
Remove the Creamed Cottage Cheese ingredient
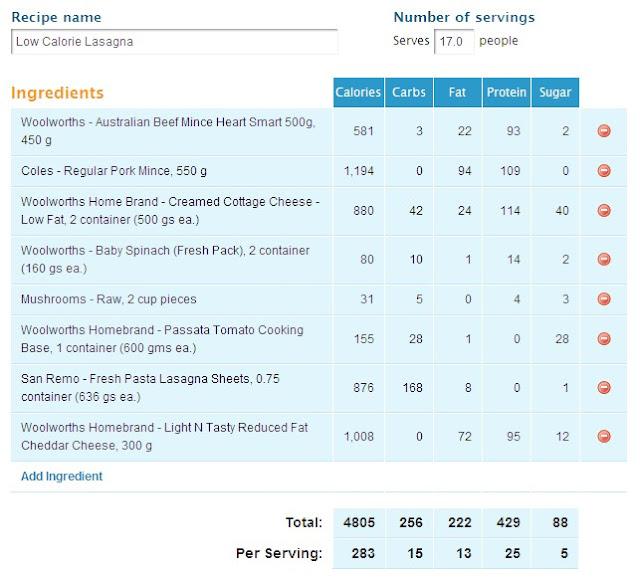click(604, 211)
